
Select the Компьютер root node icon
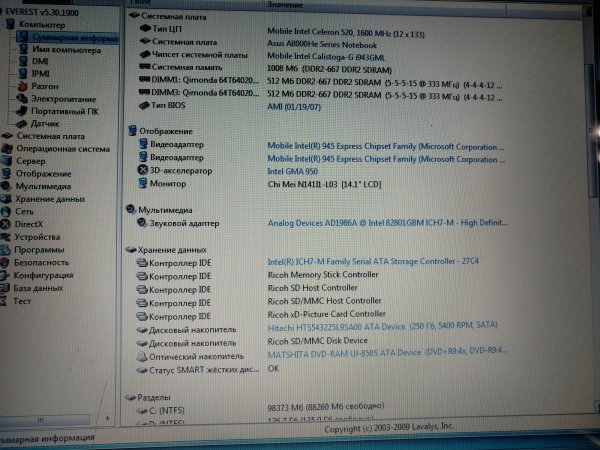(x=11, y=23)
